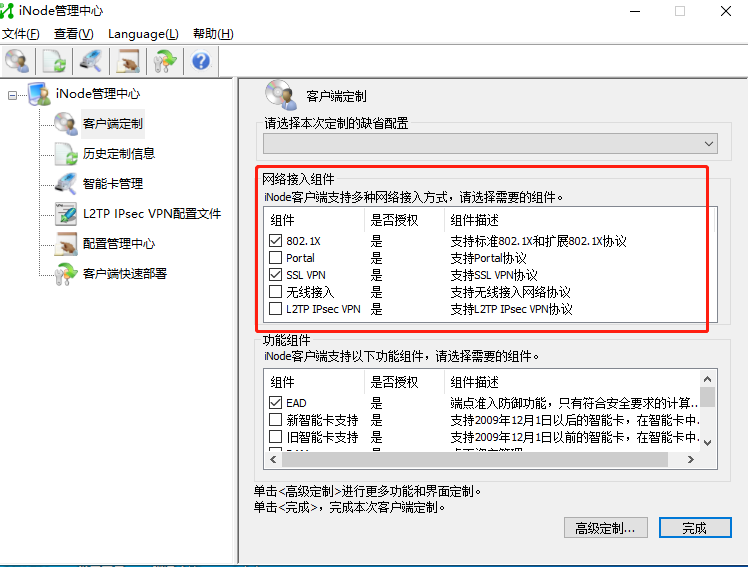Screen dimensions: 748x567
Task: Select 配置管理中心 in the tree
Action: 119,244
